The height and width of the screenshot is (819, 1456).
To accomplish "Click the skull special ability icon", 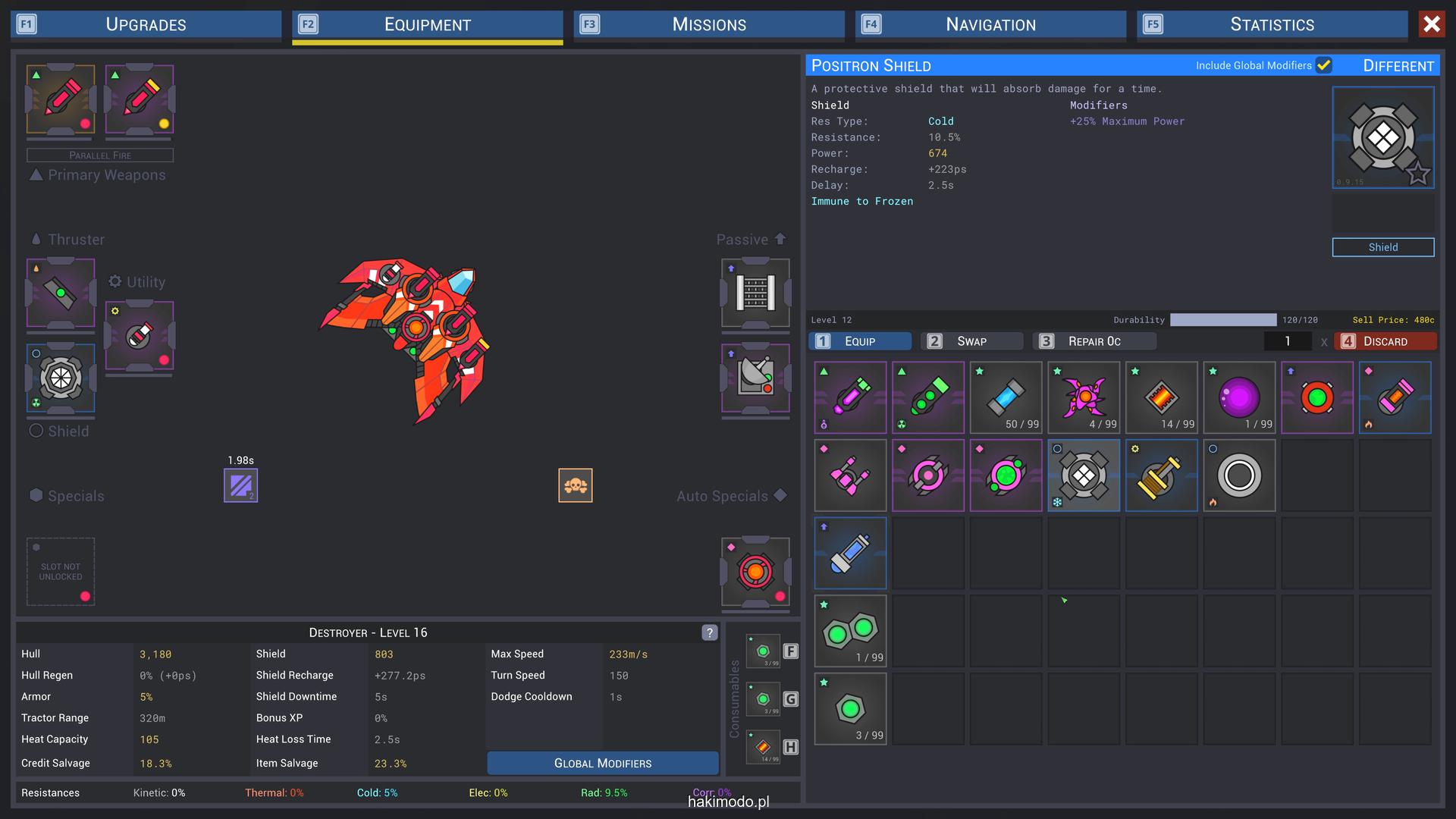I will [x=575, y=485].
